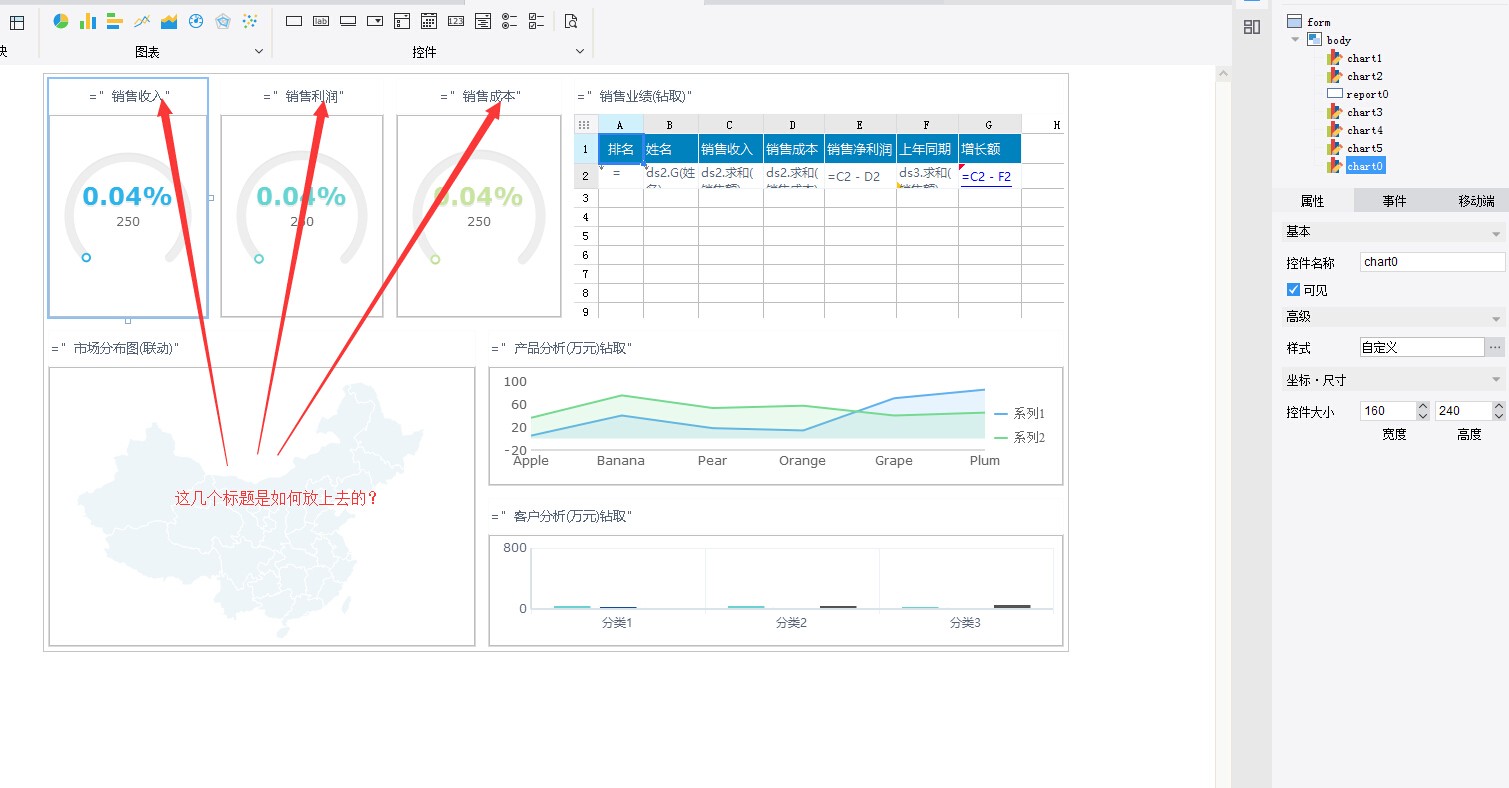The image size is (1509, 788).
Task: Select the 销售成本 gauge chart
Action: coord(479,216)
